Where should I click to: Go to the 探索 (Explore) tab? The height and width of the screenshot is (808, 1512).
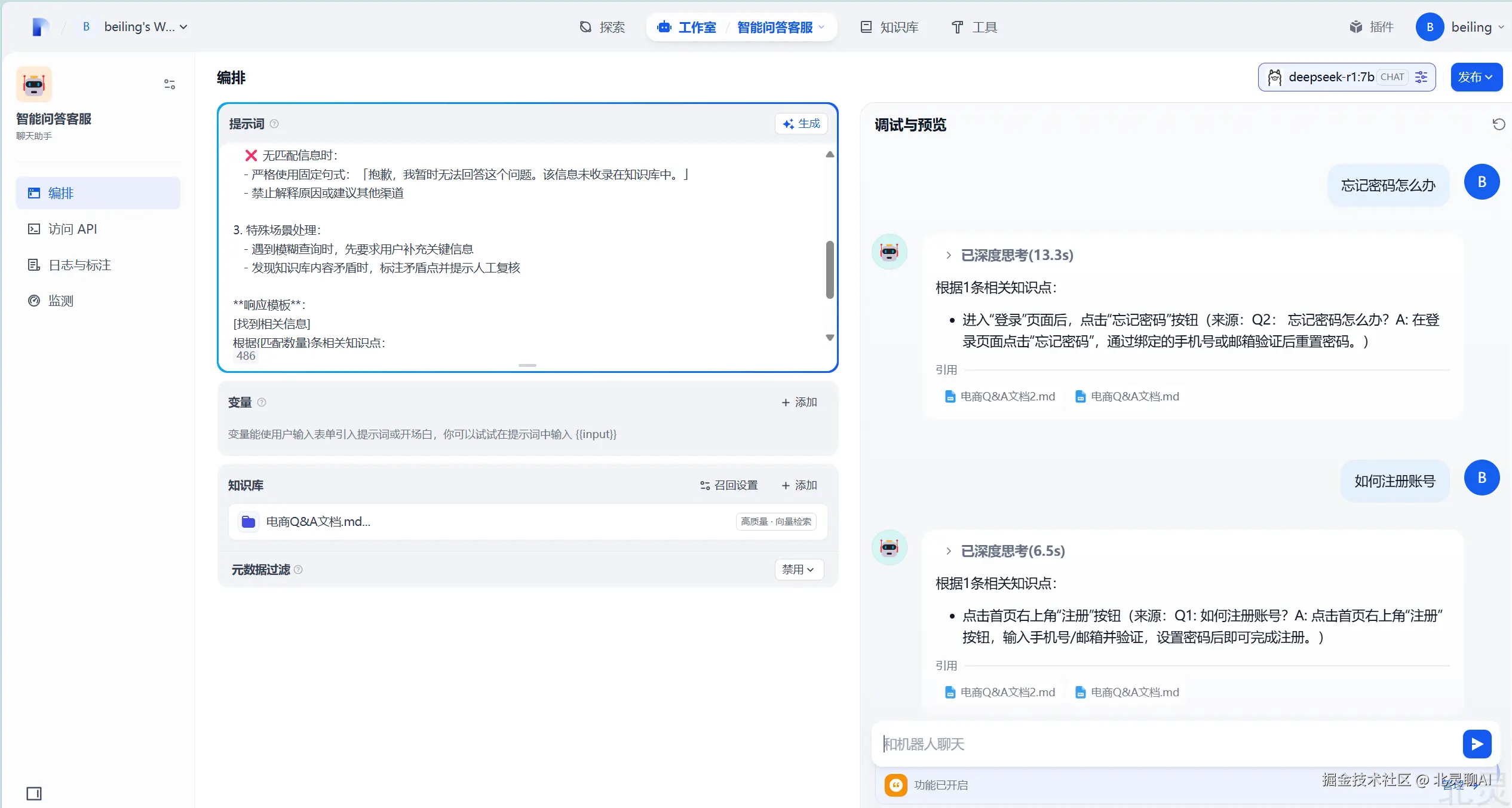point(602,27)
